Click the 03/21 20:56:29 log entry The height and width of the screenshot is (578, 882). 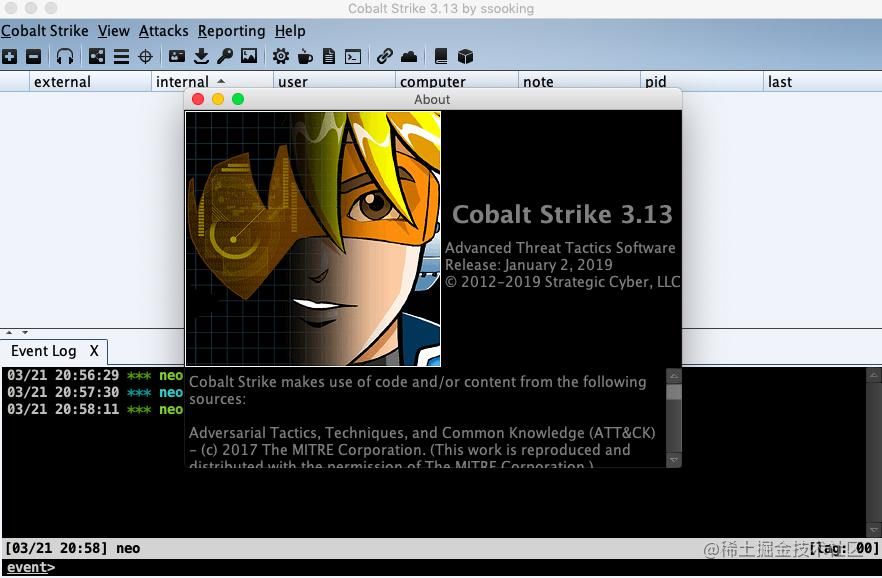click(94, 375)
